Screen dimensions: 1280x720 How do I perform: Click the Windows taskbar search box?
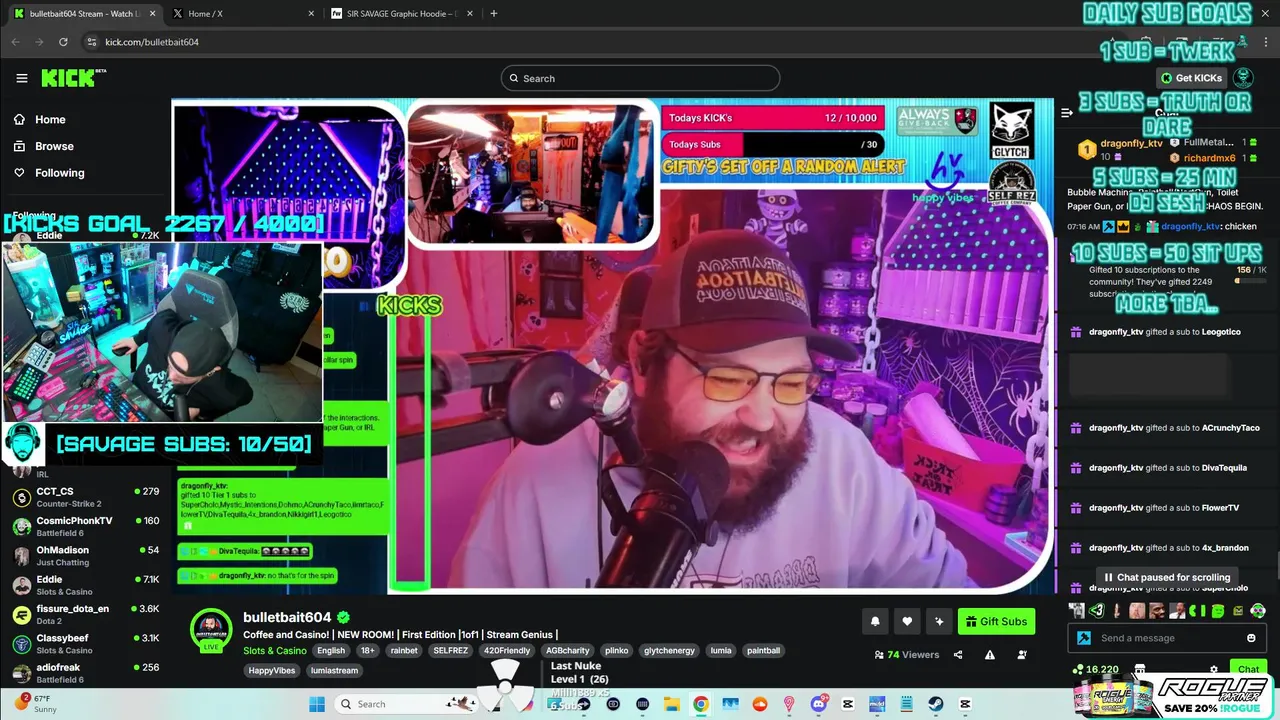click(x=406, y=704)
